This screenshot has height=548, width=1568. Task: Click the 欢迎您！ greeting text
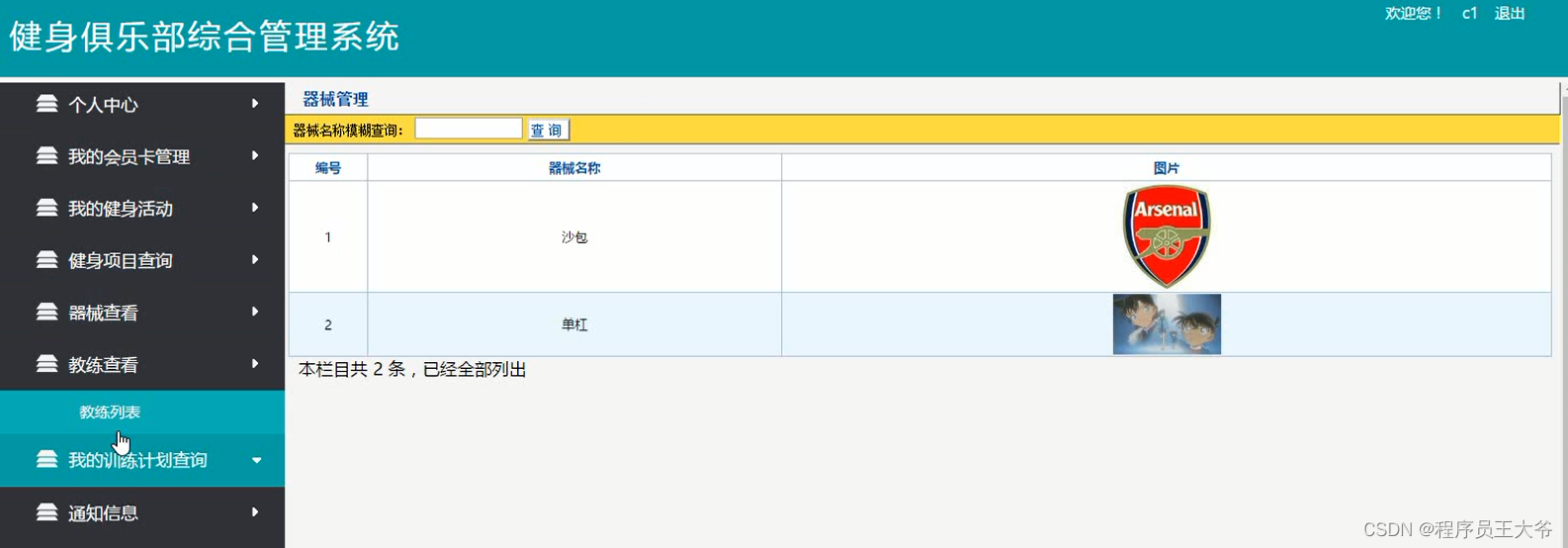point(1413,13)
